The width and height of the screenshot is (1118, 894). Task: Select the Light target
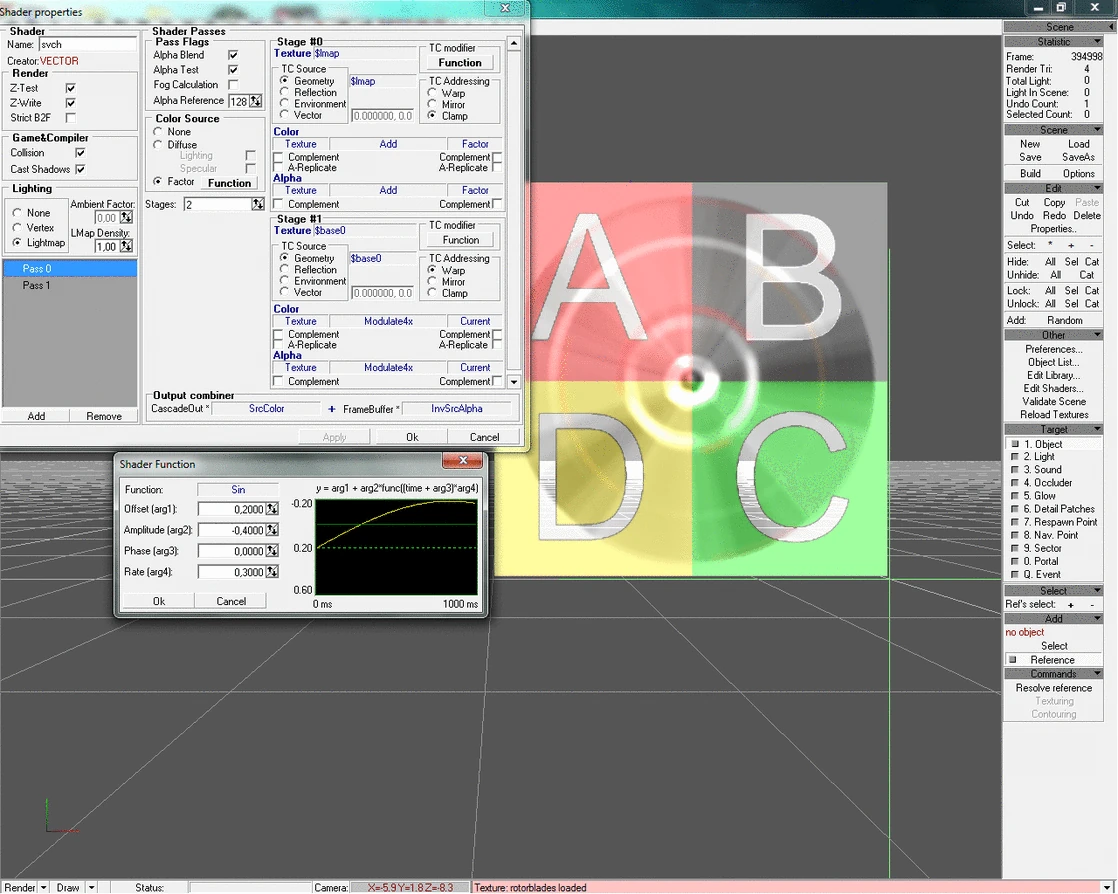click(1054, 456)
